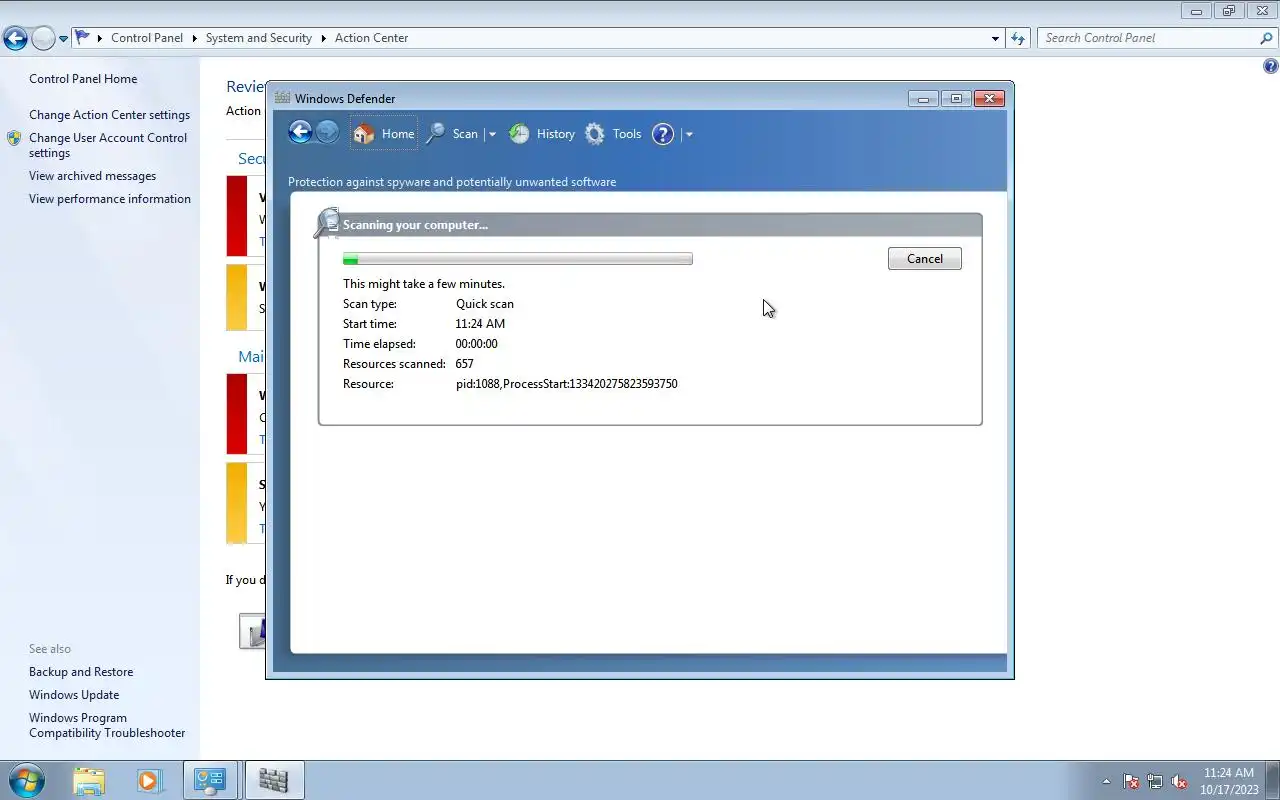
Task: Go back in Windows Defender
Action: [x=300, y=132]
